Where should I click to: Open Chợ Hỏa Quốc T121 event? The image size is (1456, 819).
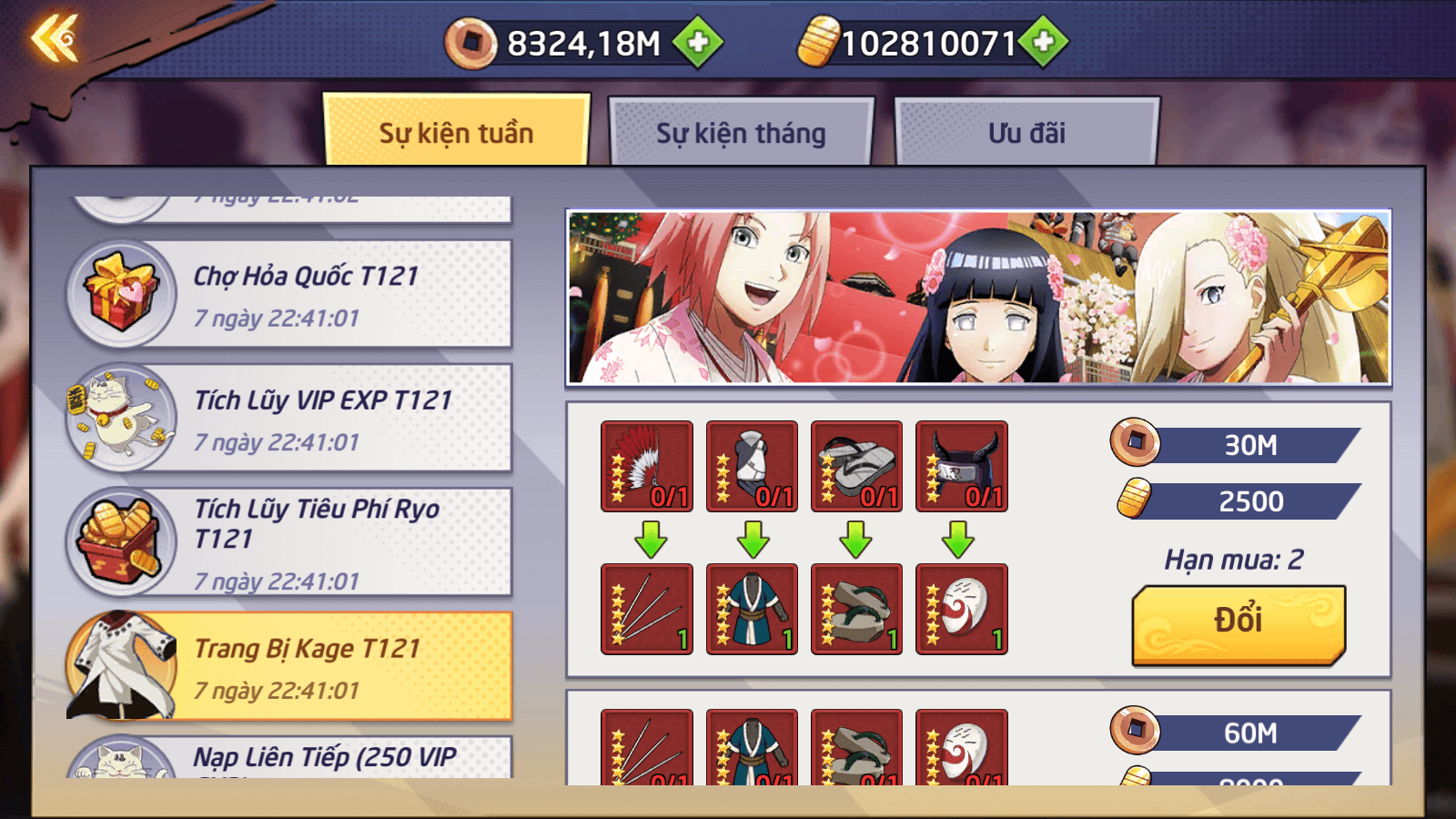[289, 294]
